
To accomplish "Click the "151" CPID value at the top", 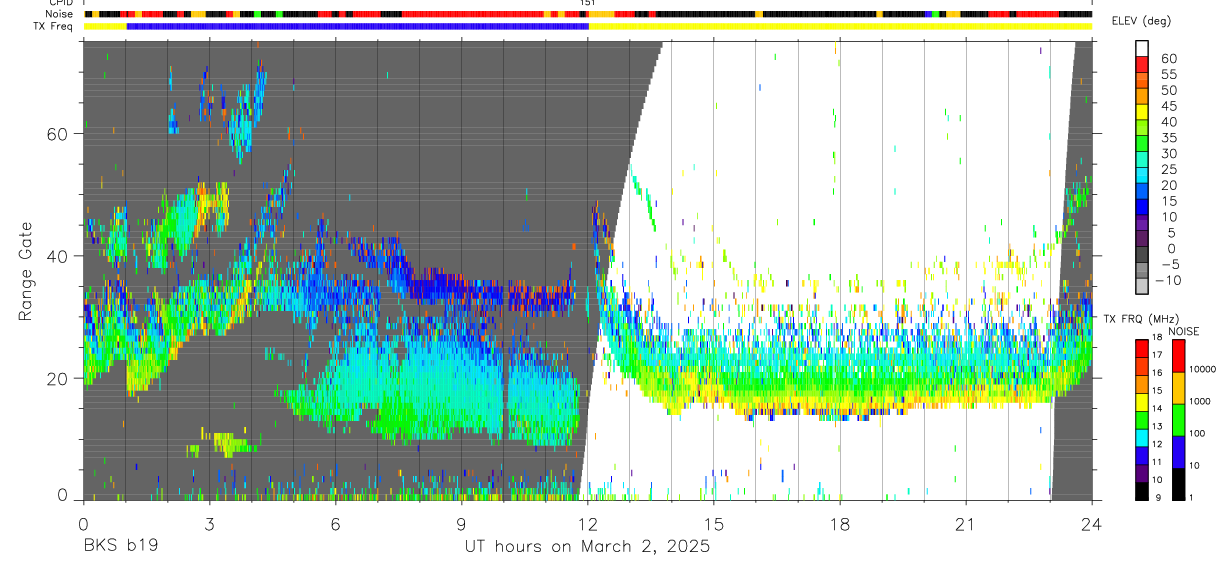I will (x=588, y=4).
